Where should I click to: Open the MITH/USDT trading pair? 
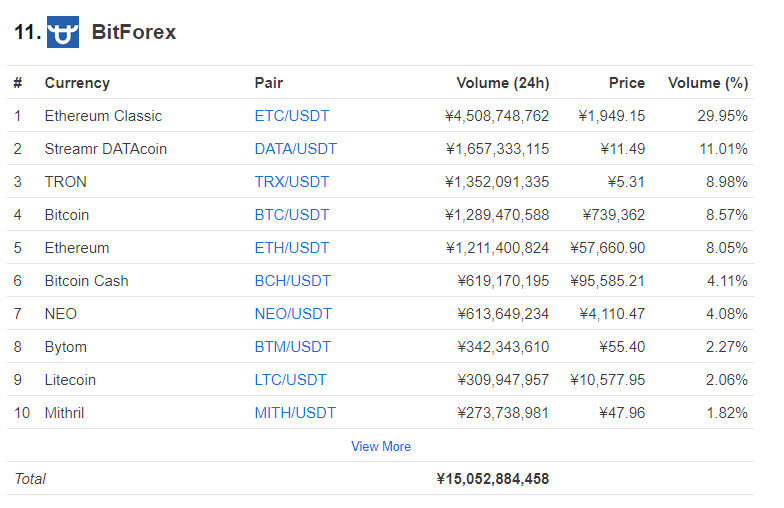(295, 413)
